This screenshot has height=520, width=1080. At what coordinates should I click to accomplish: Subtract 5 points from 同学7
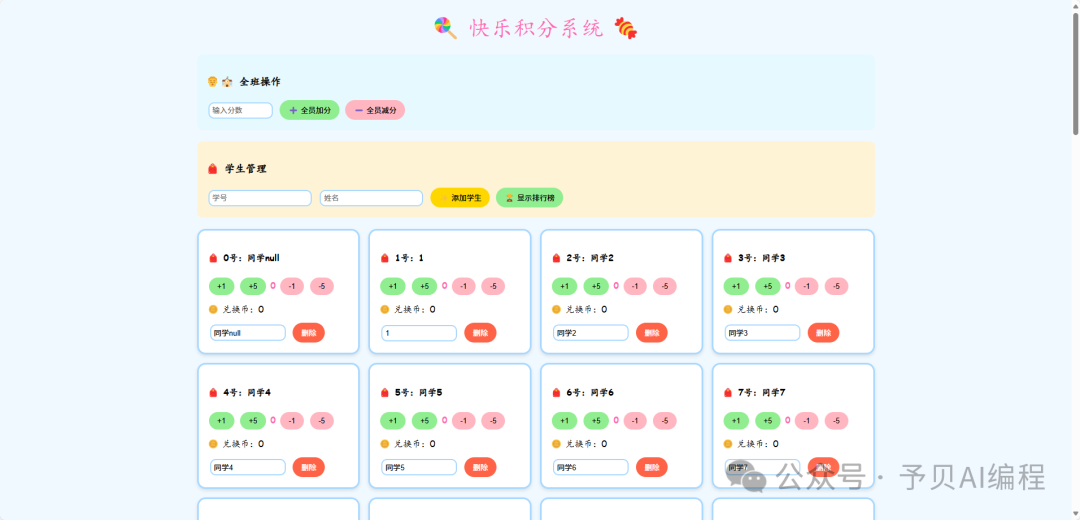tap(837, 420)
